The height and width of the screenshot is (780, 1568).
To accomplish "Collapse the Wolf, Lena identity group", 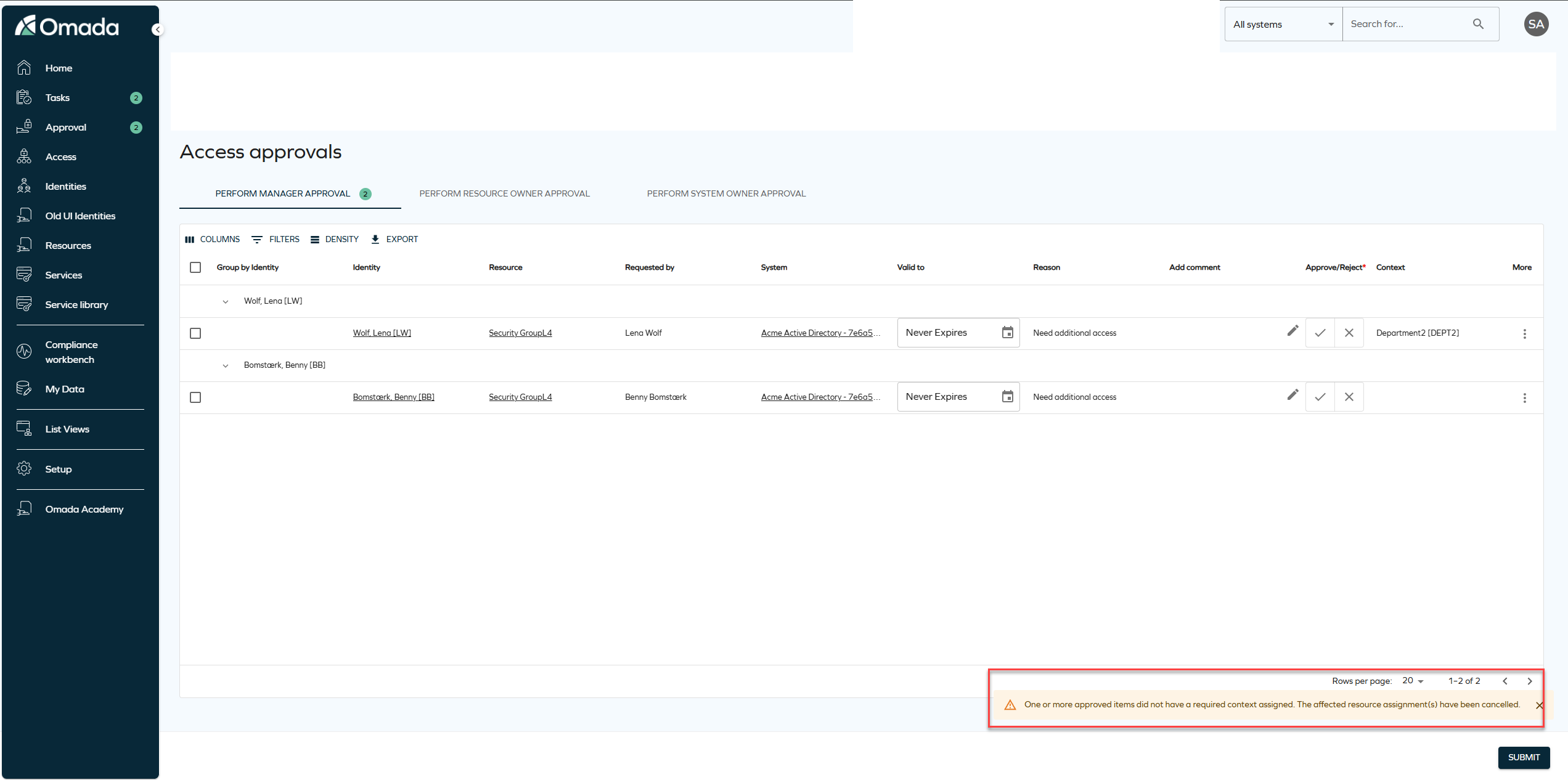I will coord(226,301).
